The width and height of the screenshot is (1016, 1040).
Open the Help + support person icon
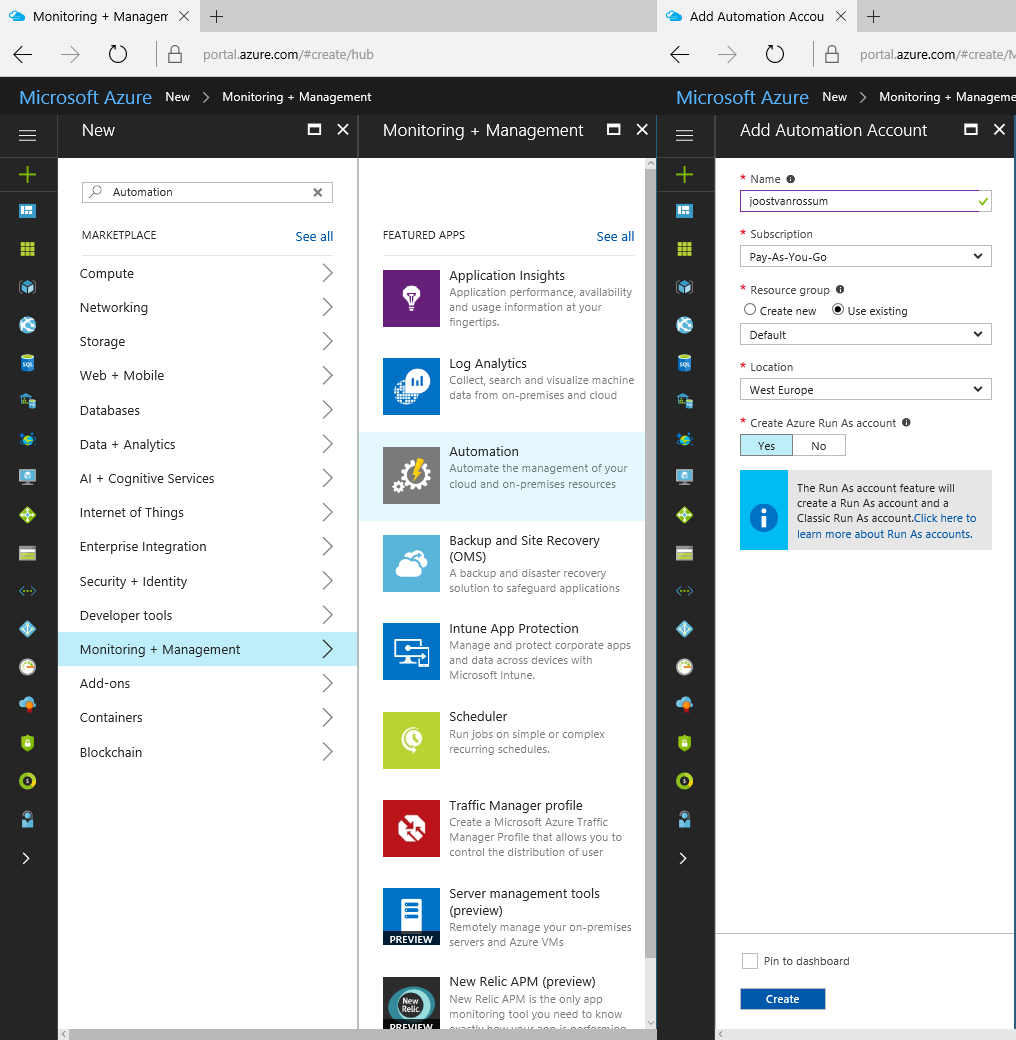27,819
